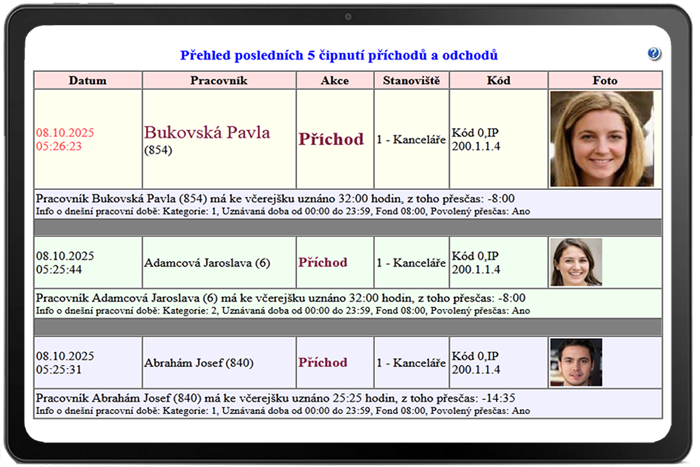Click the blue help question mark icon

[654, 54]
